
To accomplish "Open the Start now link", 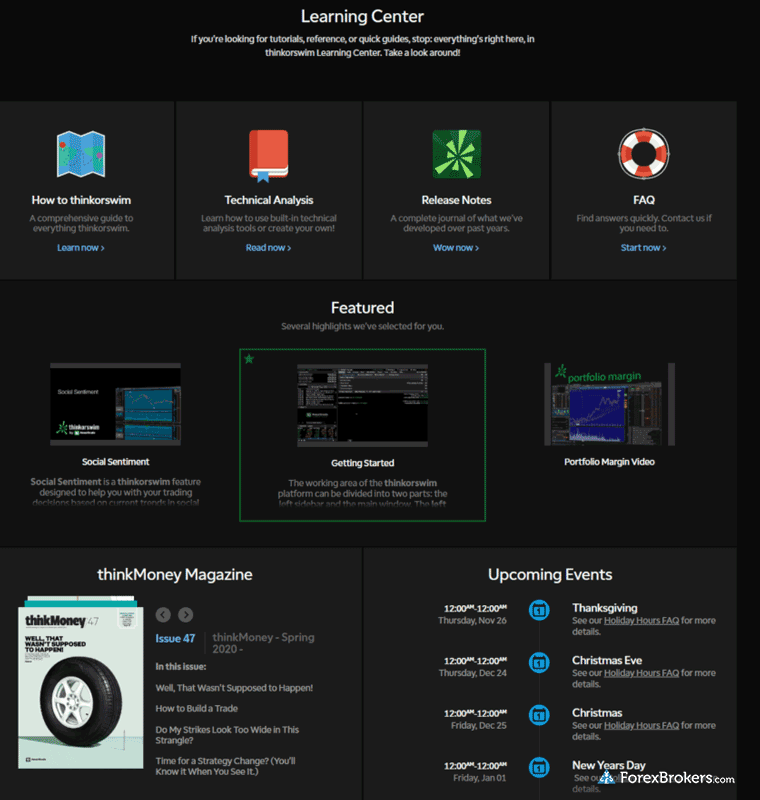I will pyautogui.click(x=643, y=248).
